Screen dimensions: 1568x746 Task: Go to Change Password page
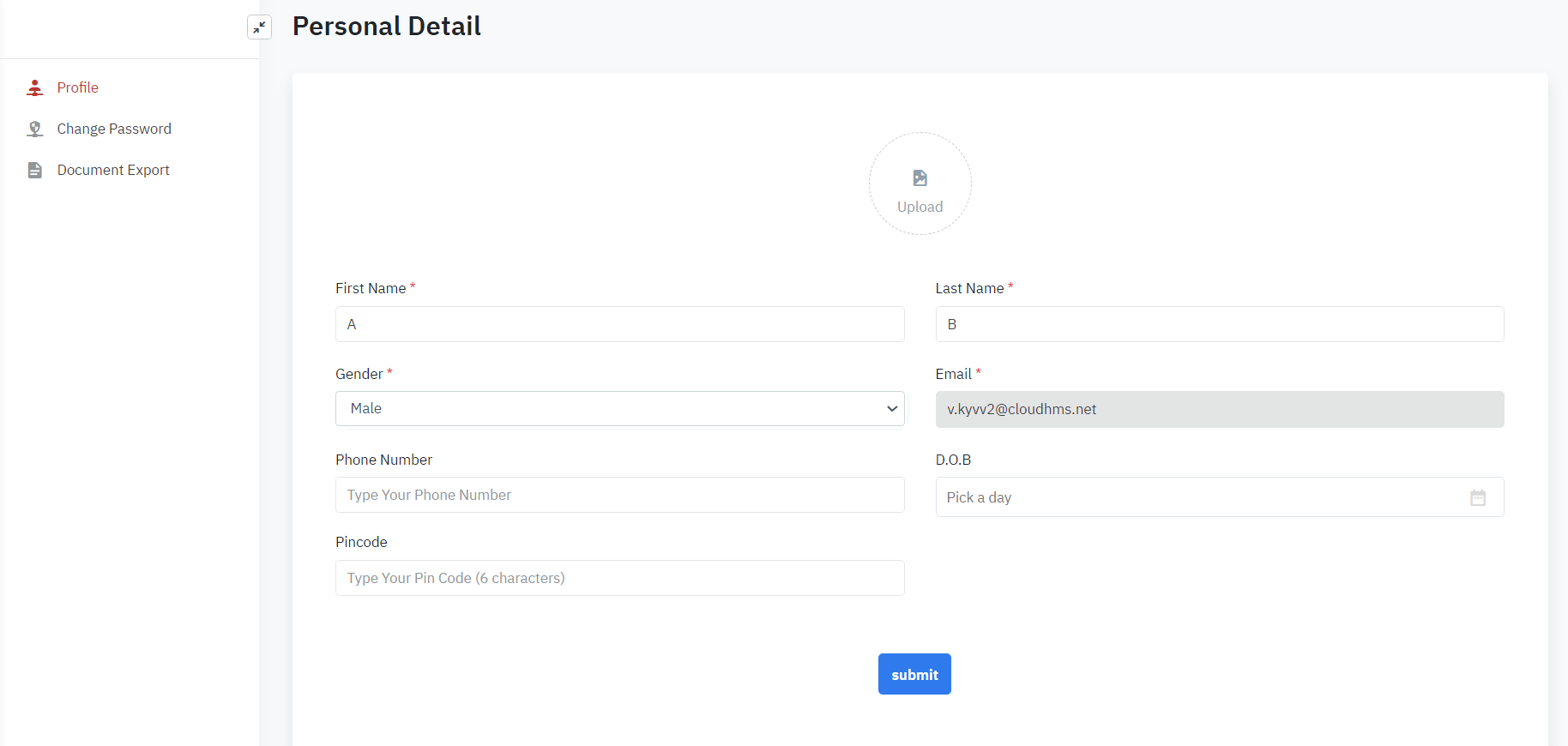pos(114,129)
